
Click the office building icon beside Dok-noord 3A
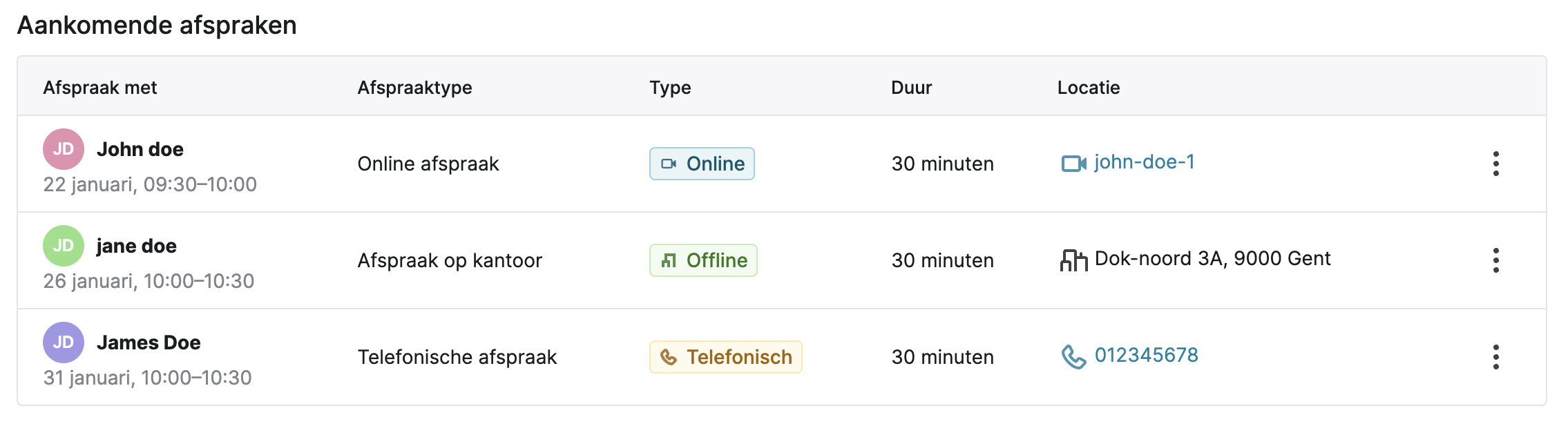click(x=1073, y=260)
